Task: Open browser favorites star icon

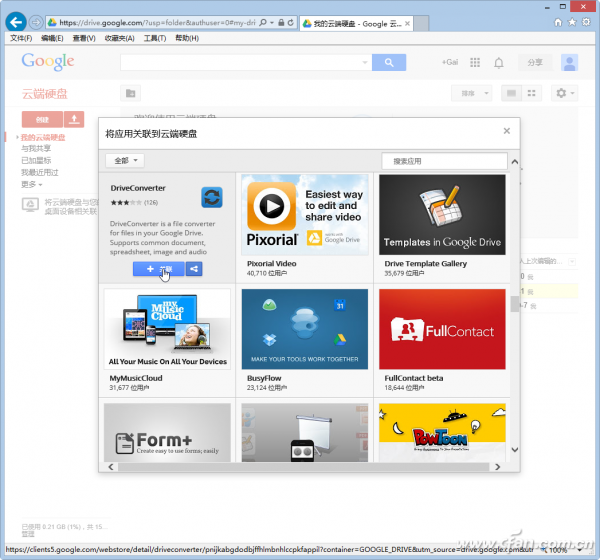Action: [x=572, y=22]
